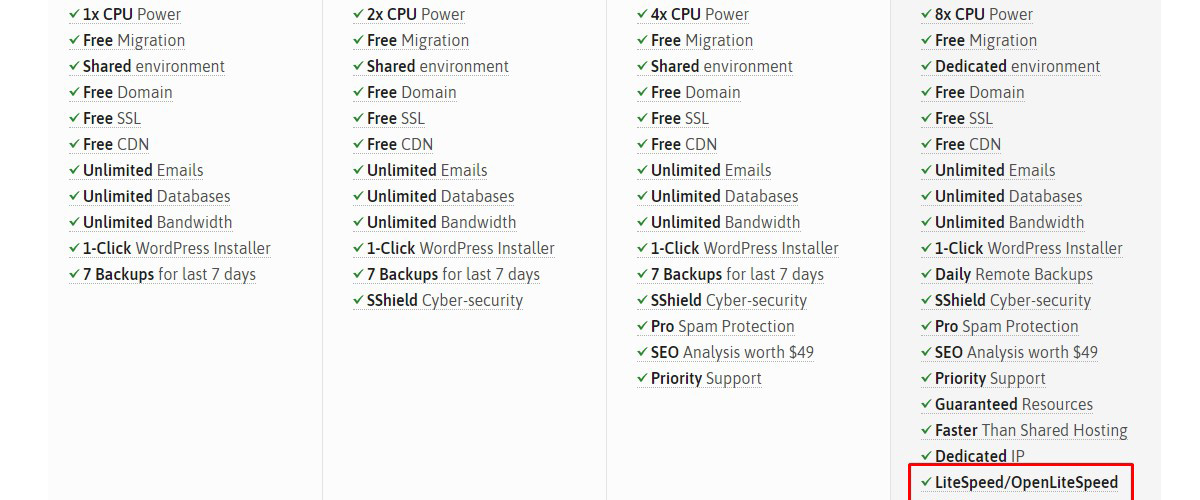Click checkmark beside Dedicated IP

click(x=926, y=456)
